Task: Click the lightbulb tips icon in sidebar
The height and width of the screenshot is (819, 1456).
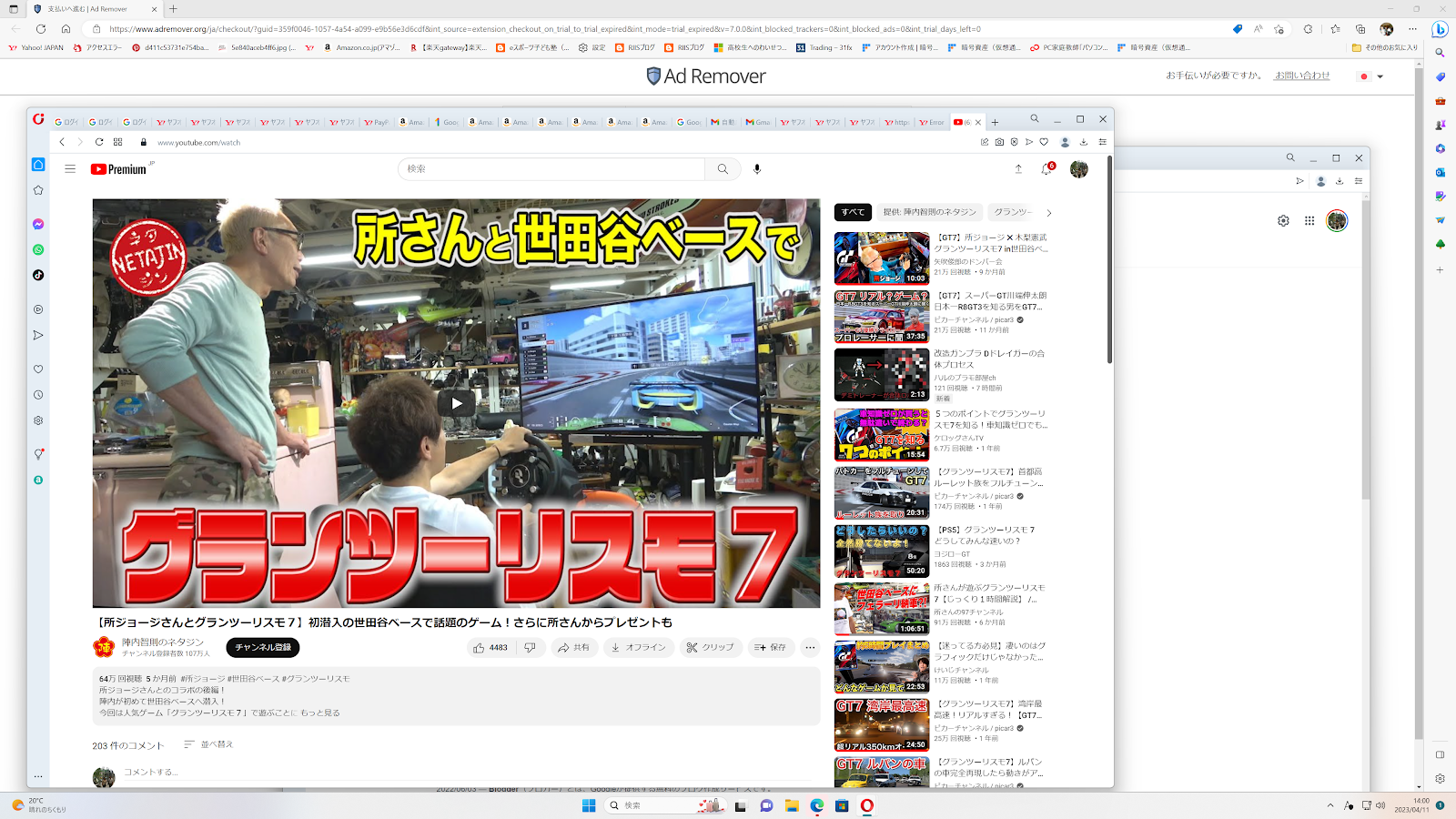Action: [38, 454]
